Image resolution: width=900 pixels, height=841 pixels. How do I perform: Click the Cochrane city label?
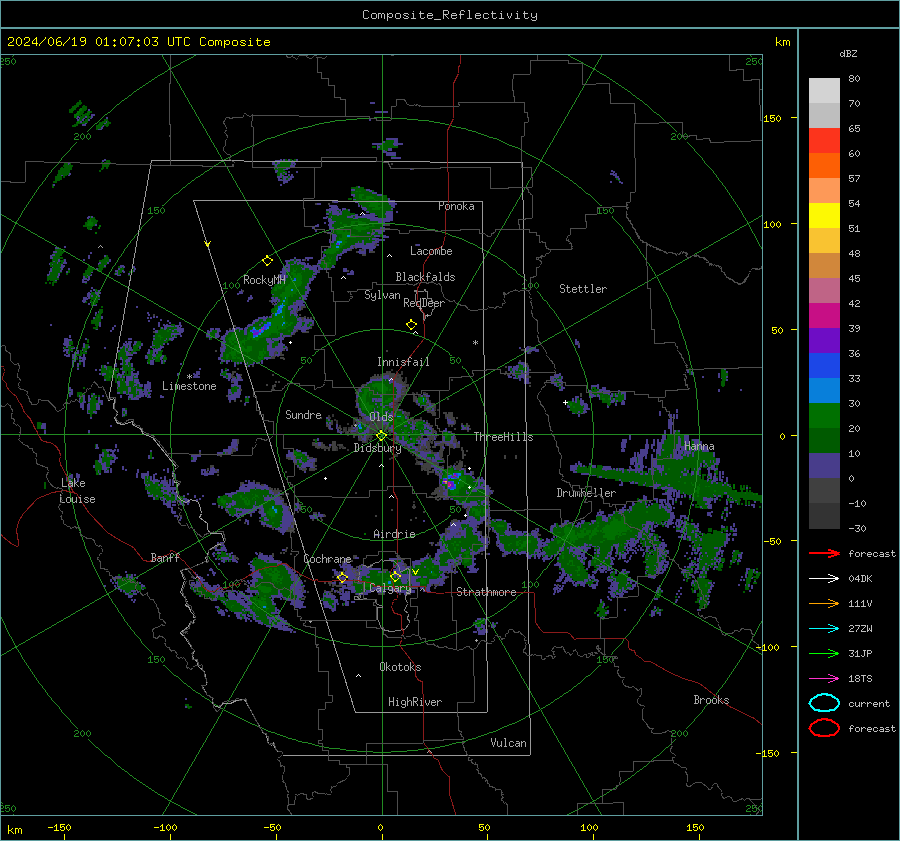click(x=327, y=559)
